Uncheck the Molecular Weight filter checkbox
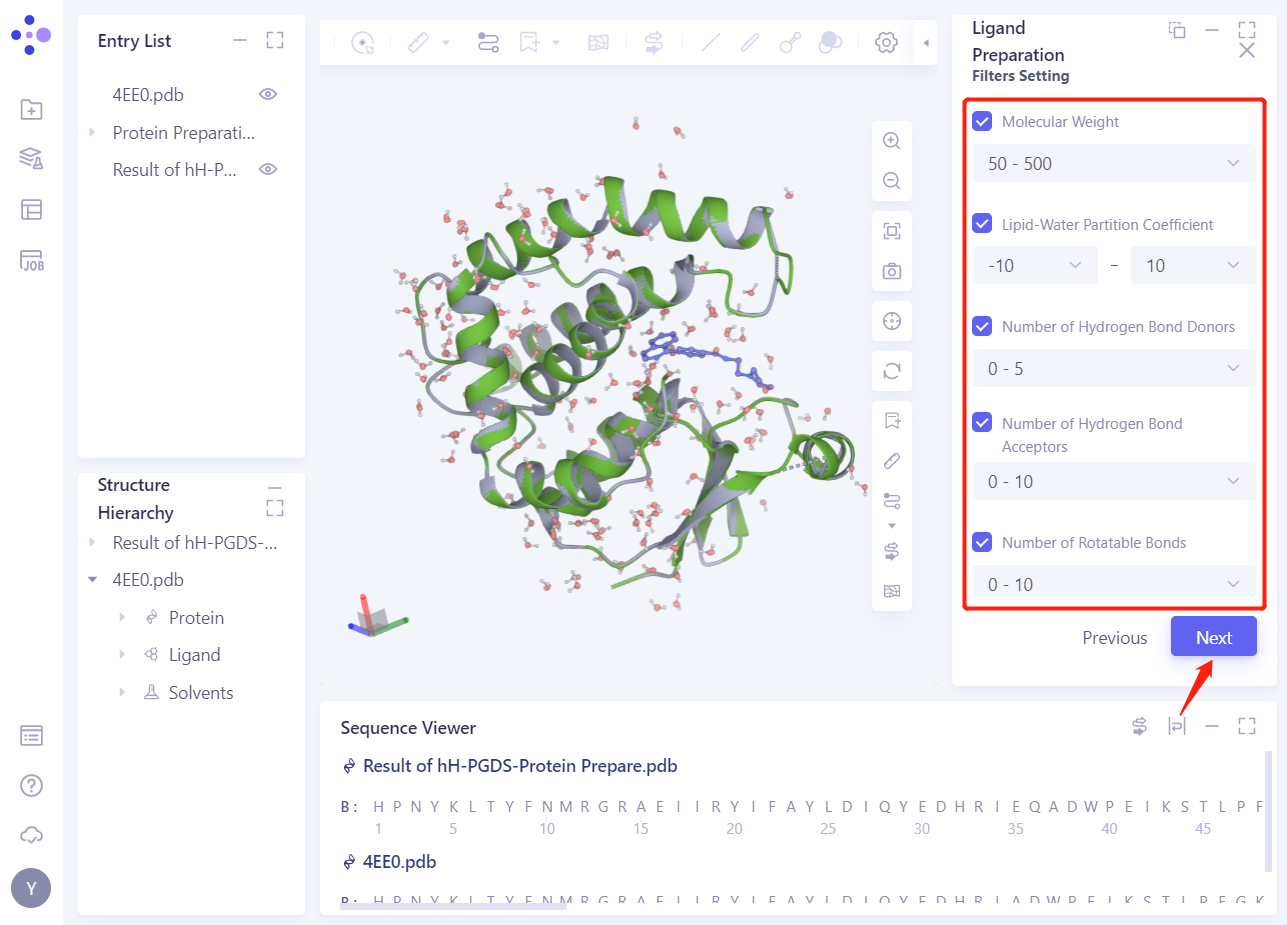Screen dimensions: 1287x925 click(x=982, y=122)
